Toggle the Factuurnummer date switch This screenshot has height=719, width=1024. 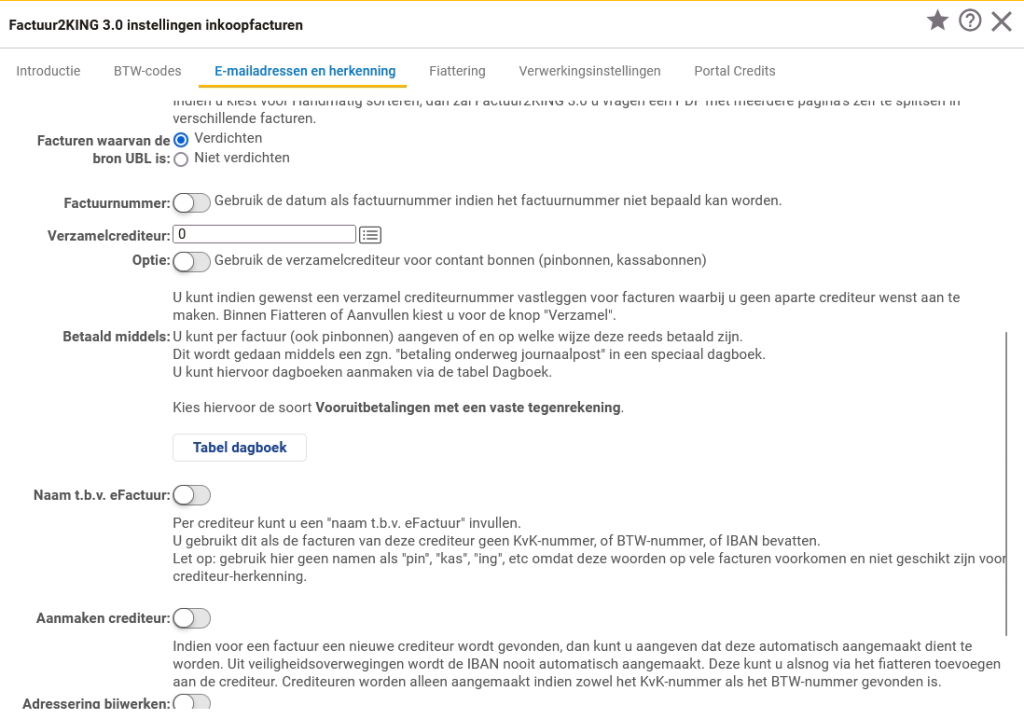coord(191,203)
